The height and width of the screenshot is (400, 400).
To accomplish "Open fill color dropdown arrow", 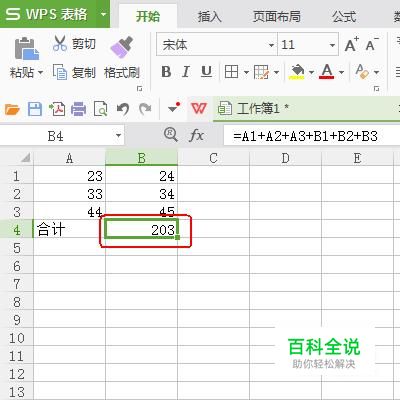I will pos(311,72).
